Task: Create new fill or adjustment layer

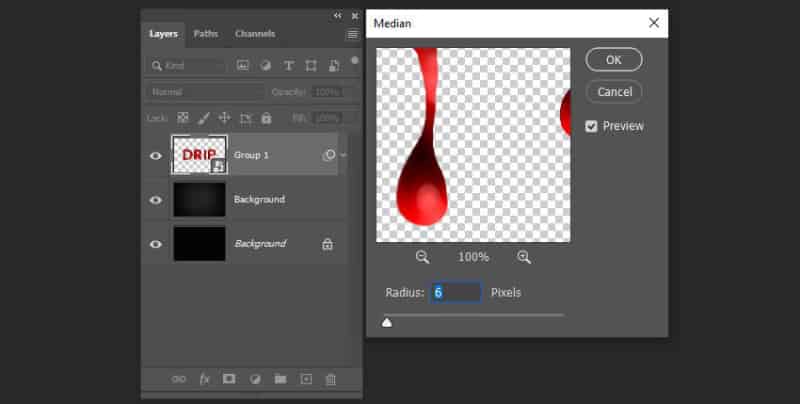Action: click(x=255, y=379)
